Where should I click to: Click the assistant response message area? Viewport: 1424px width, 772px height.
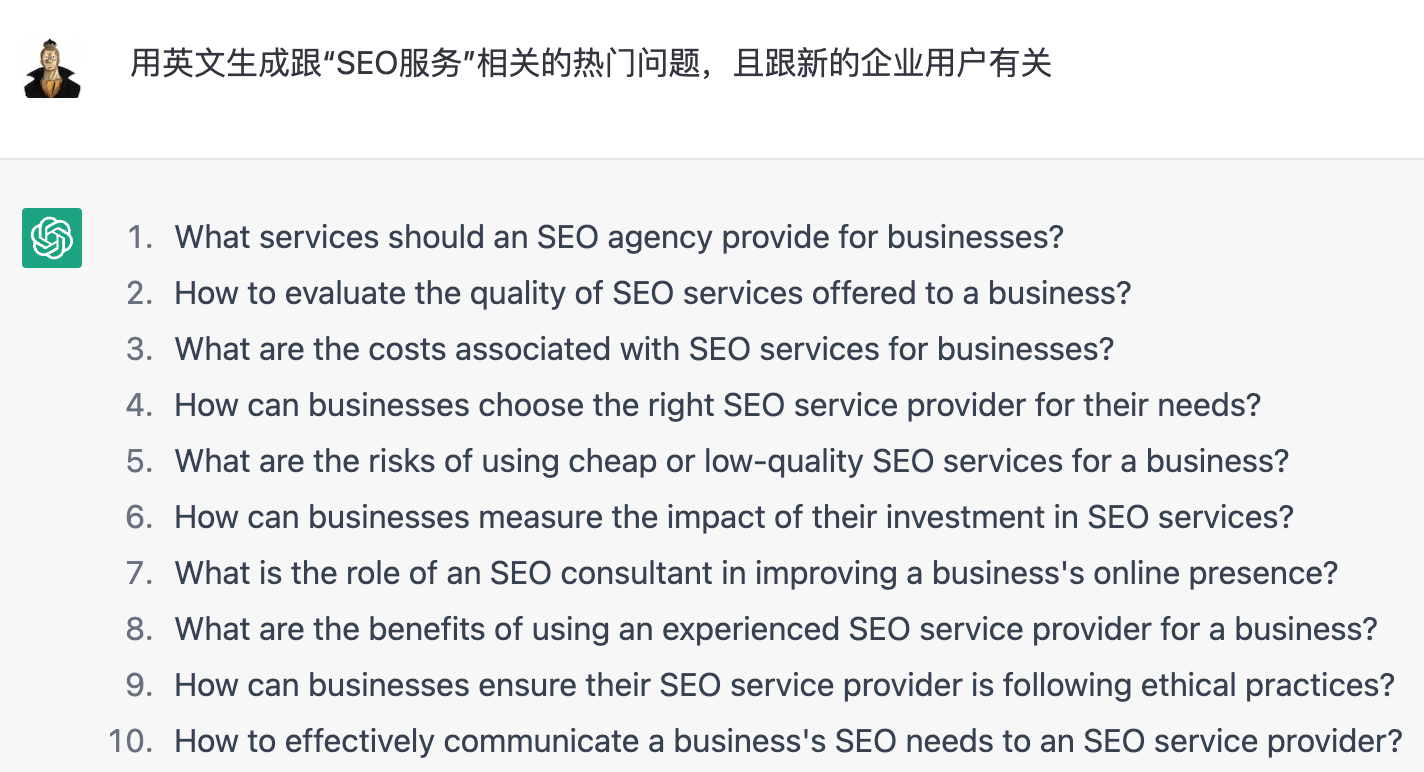pos(700,480)
